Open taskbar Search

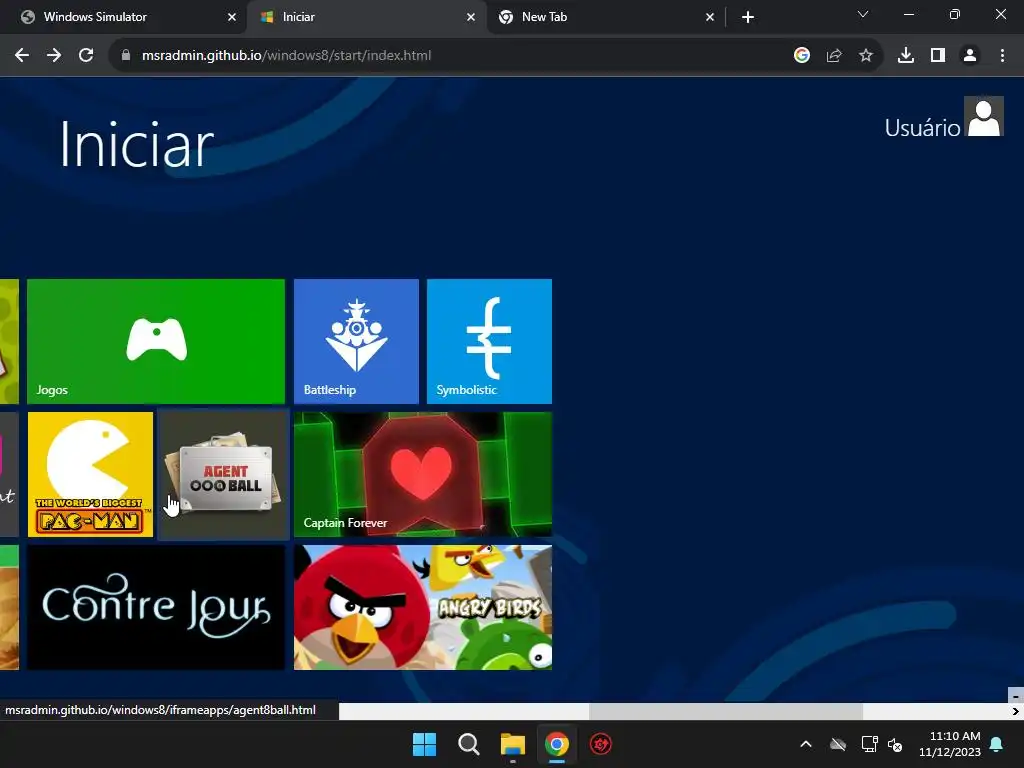click(x=469, y=744)
